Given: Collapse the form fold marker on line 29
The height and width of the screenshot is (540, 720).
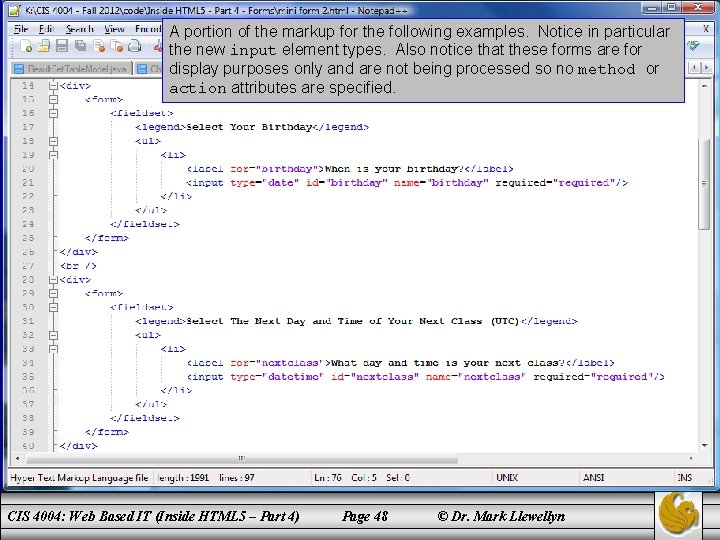Looking at the screenshot, I should [x=53, y=293].
